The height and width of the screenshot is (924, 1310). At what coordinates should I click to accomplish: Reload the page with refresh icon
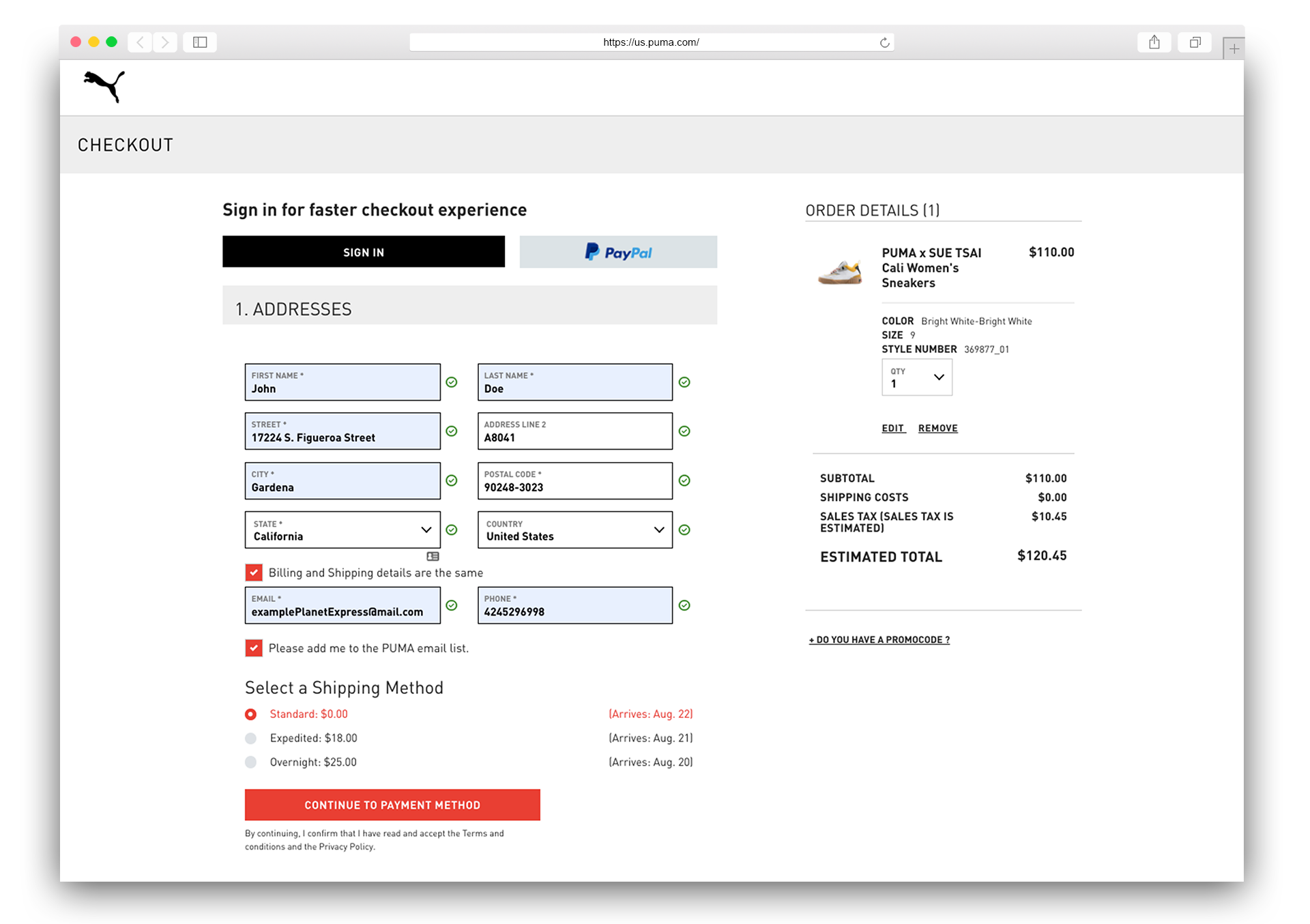tap(884, 42)
